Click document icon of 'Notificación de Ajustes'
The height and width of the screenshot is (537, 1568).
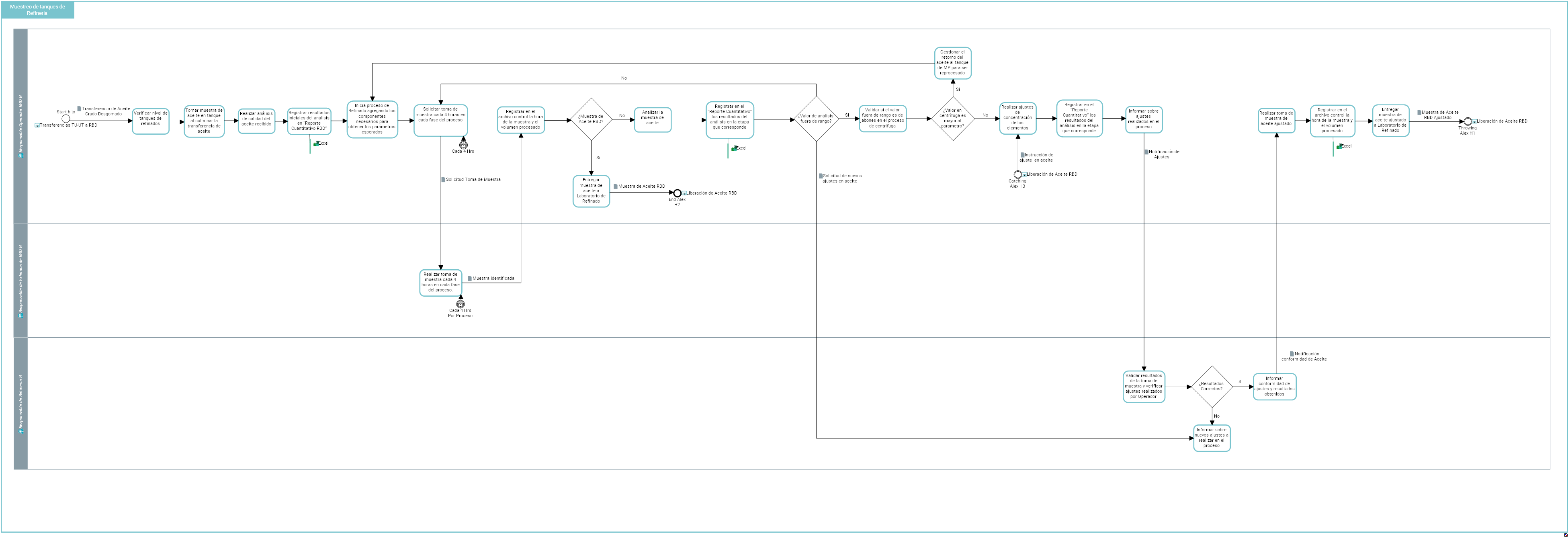[x=1146, y=152]
